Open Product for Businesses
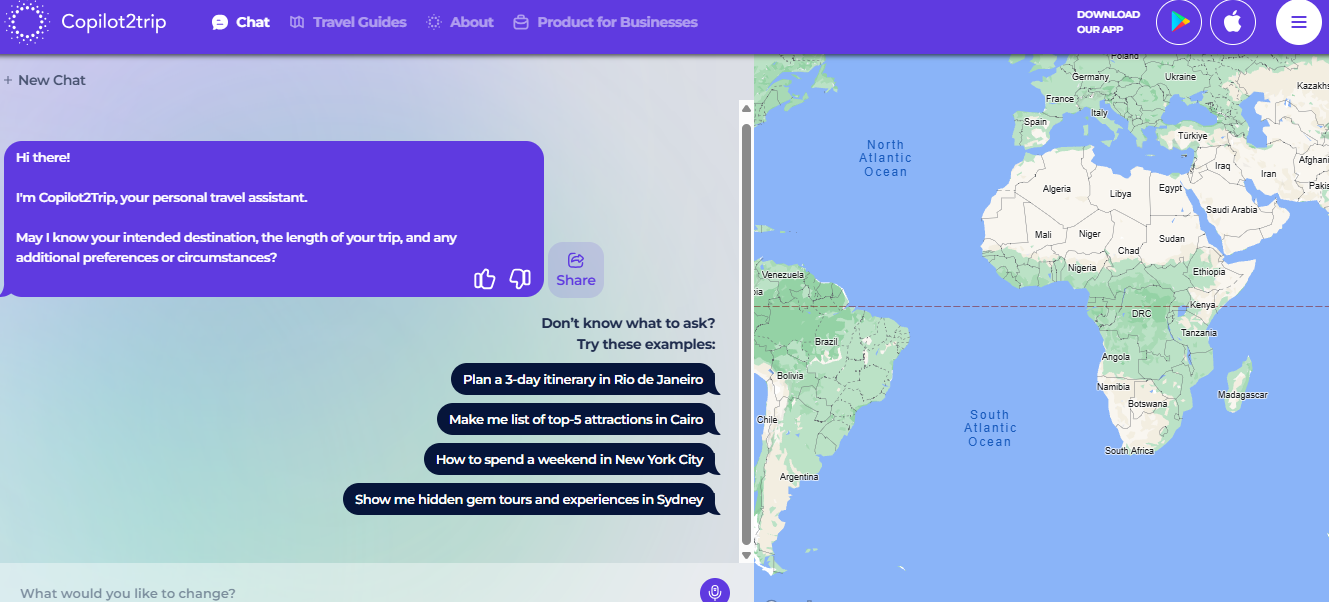This screenshot has height=602, width=1329. pyautogui.click(x=605, y=22)
